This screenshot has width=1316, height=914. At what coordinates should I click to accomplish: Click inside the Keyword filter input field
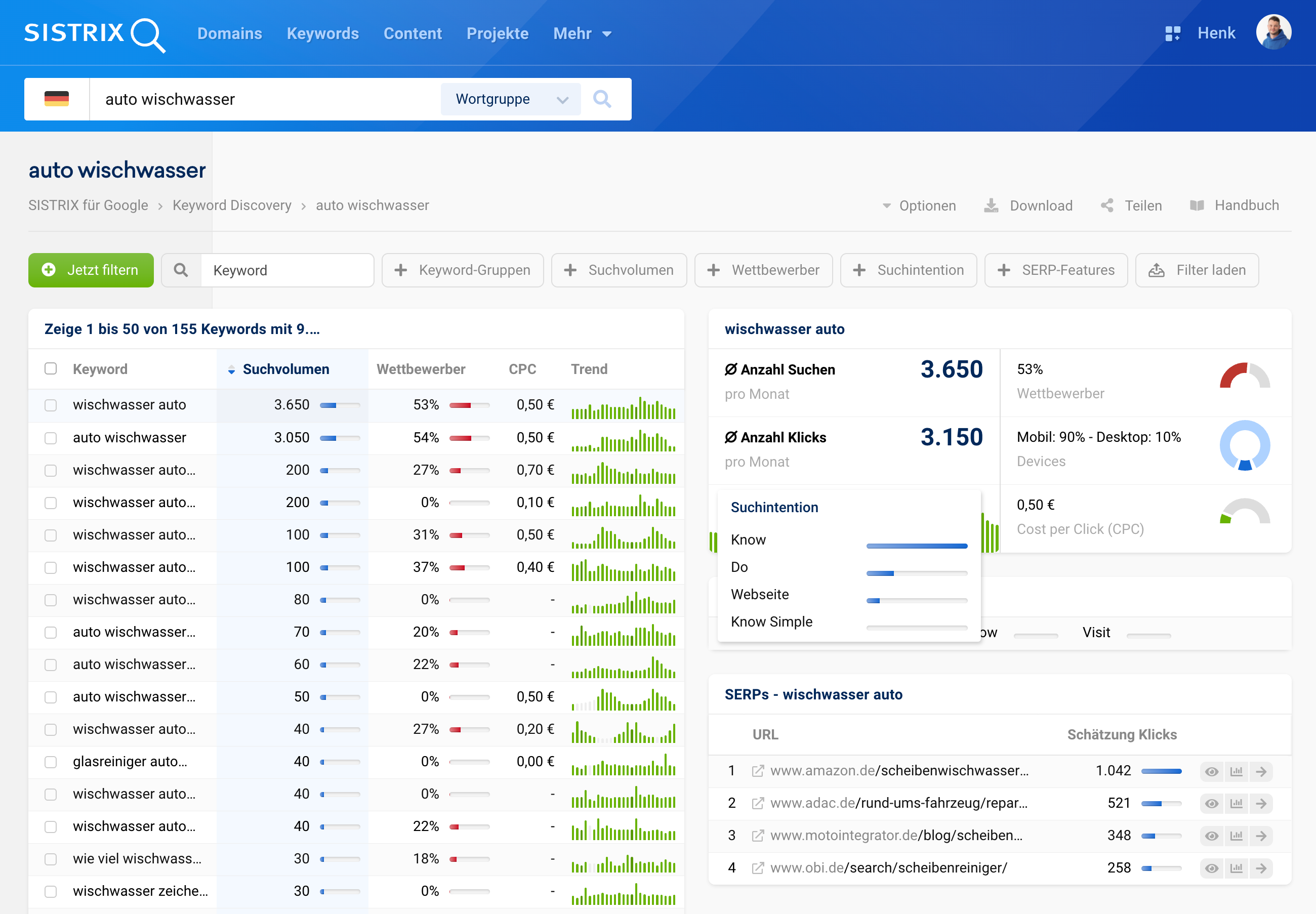coord(286,270)
